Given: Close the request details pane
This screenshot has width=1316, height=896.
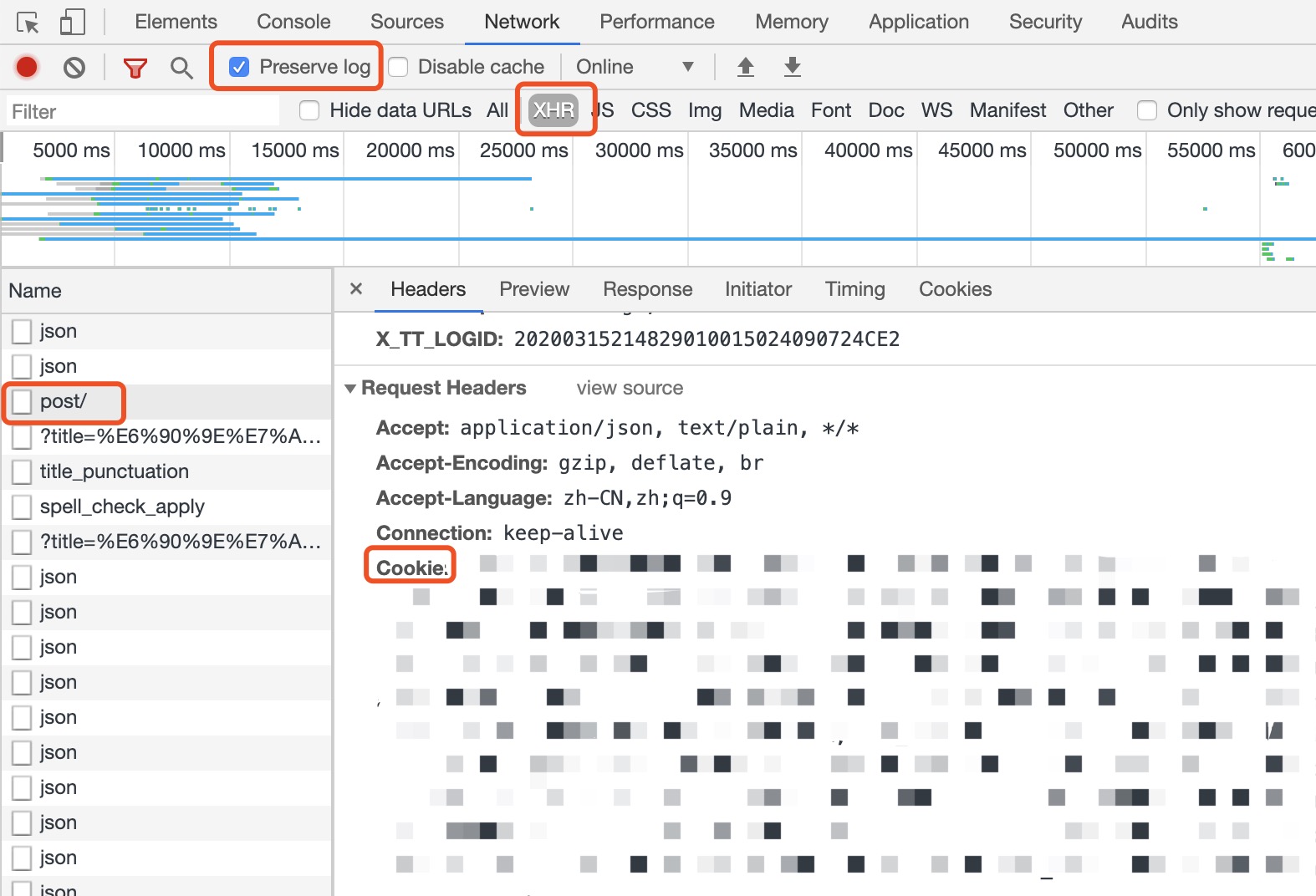Looking at the screenshot, I should click(x=356, y=288).
